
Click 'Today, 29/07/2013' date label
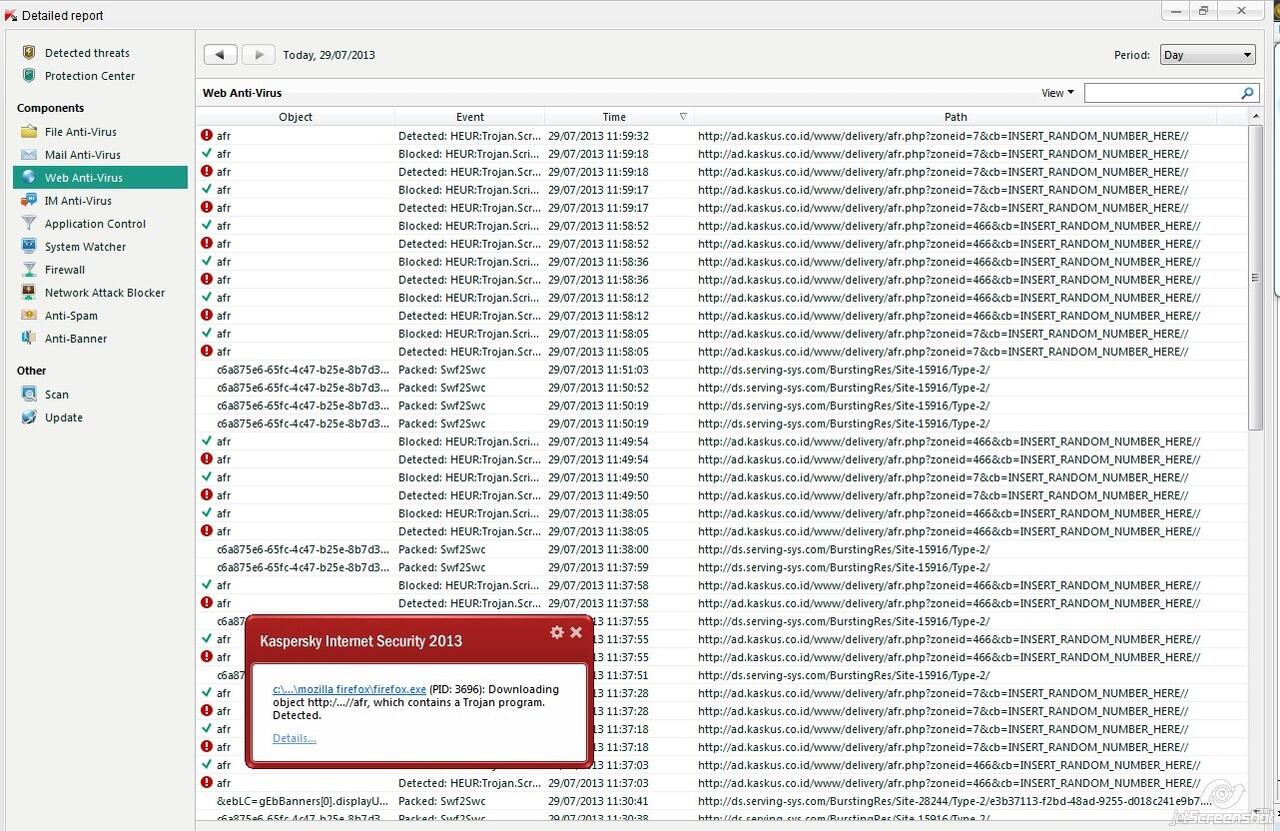coord(329,55)
